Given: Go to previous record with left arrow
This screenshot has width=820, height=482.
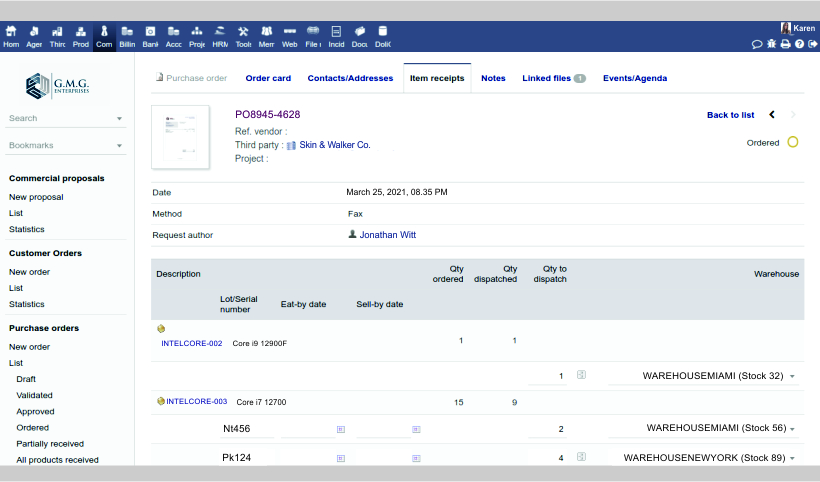Looking at the screenshot, I should click(x=772, y=115).
